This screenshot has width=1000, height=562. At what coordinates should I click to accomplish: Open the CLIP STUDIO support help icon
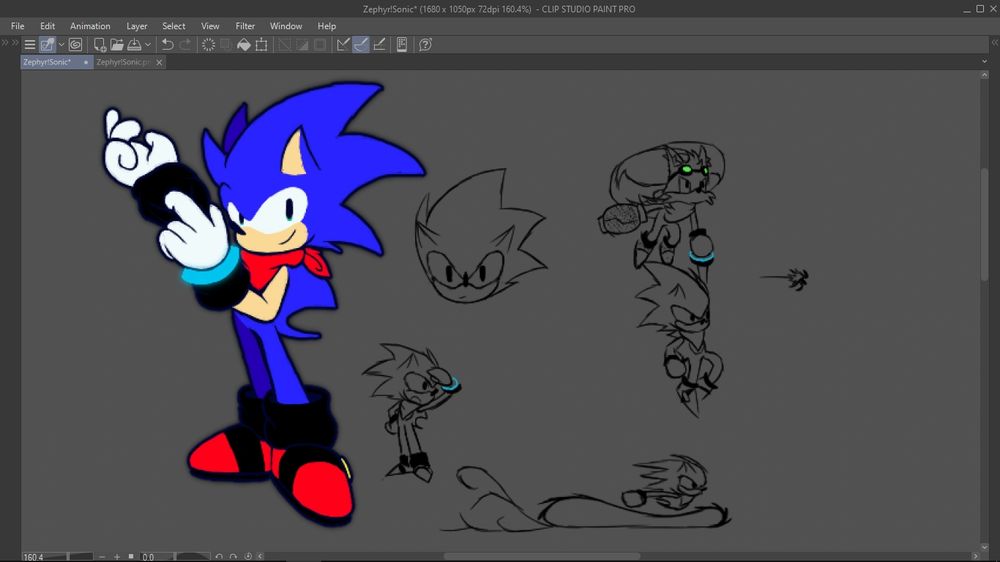425,45
